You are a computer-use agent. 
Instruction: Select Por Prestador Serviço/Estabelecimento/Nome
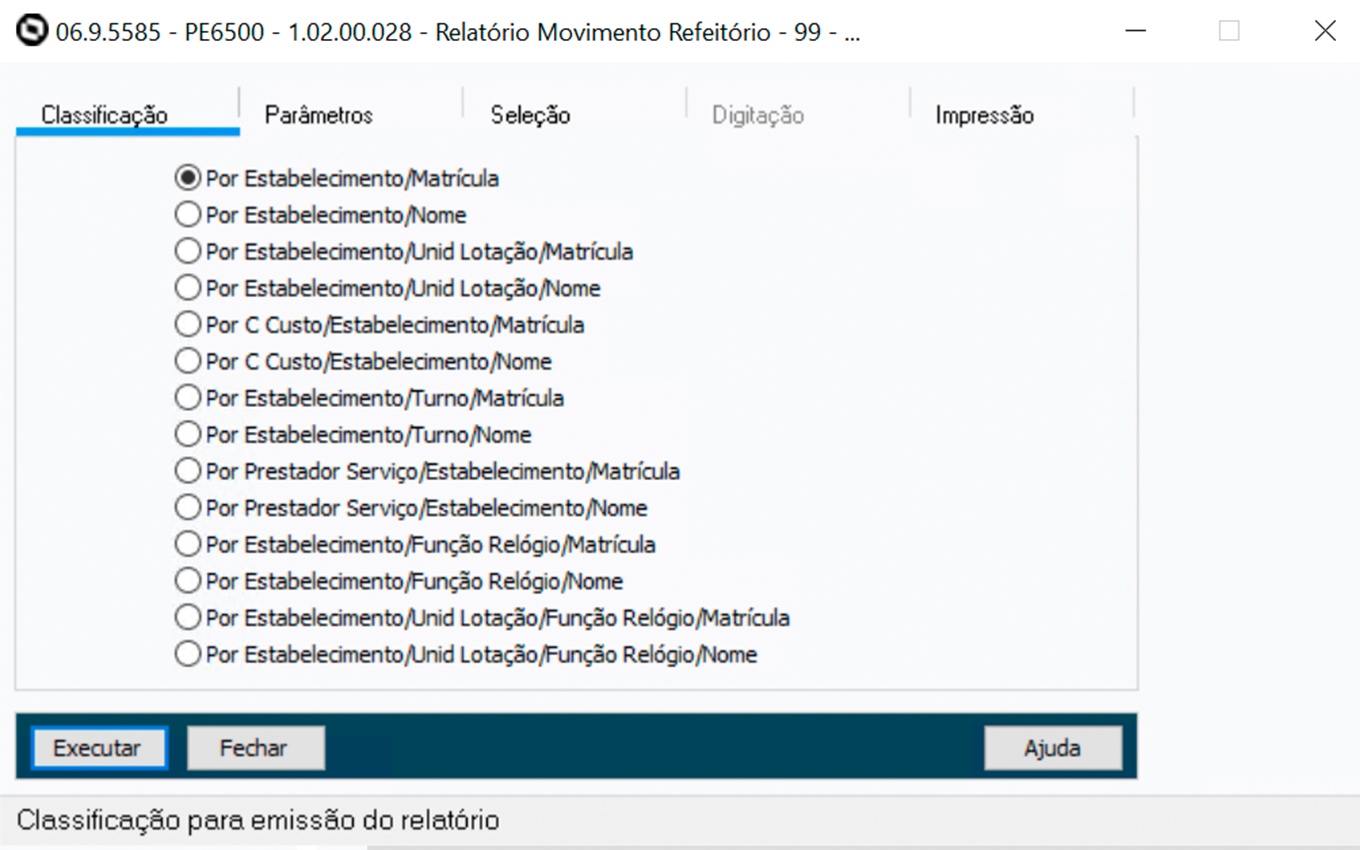pos(187,508)
